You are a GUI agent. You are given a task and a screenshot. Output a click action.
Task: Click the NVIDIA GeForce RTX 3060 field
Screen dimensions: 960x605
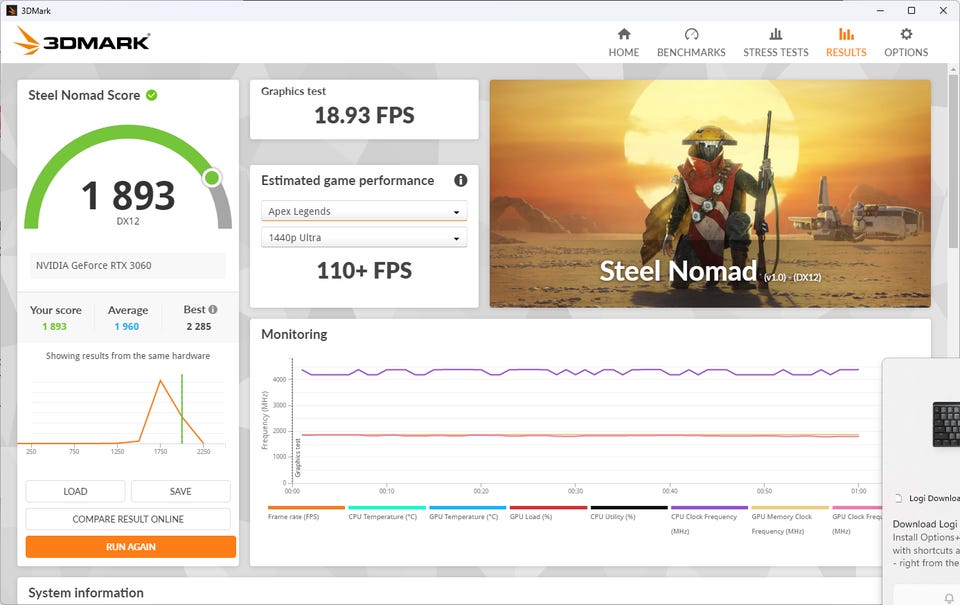(128, 265)
